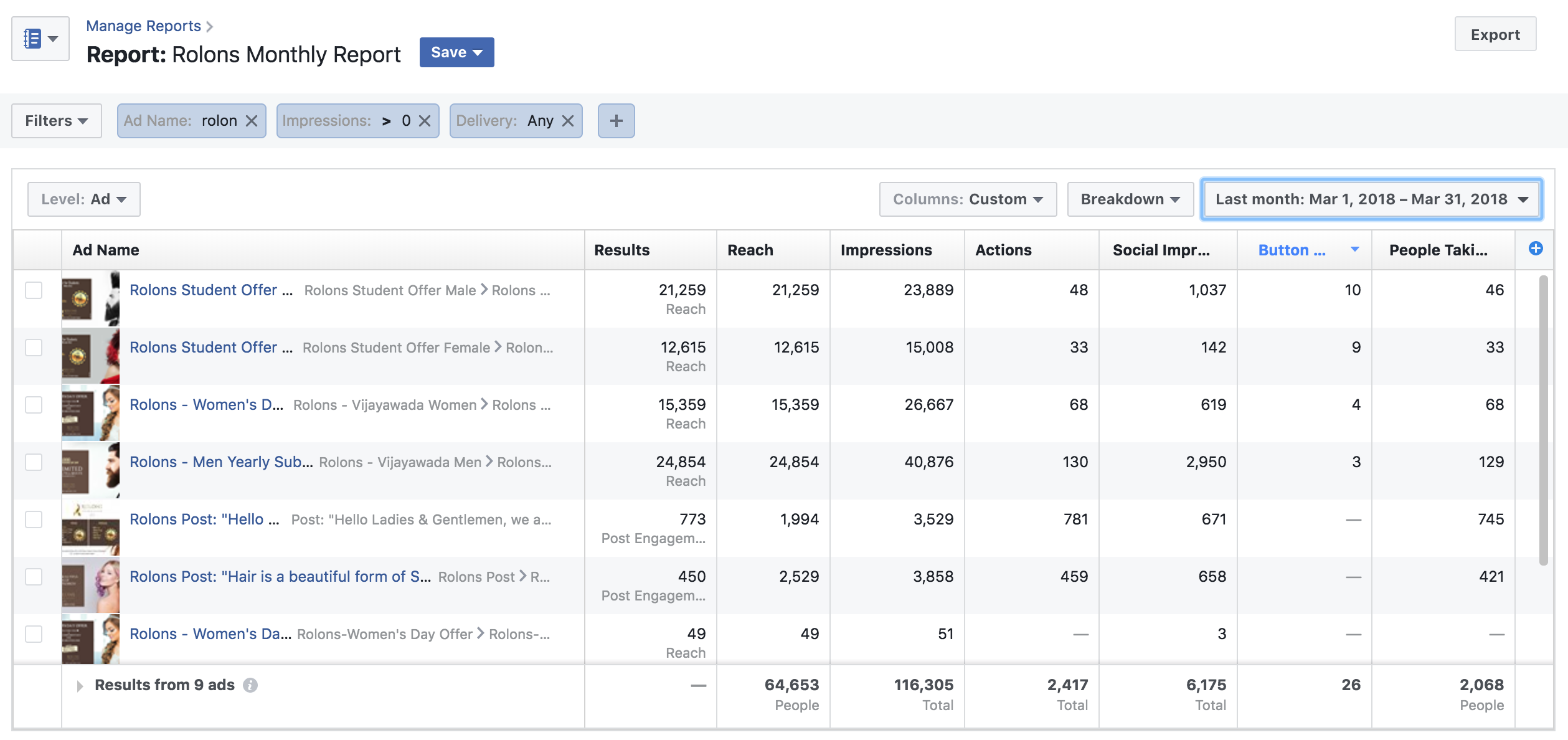The width and height of the screenshot is (1568, 740).
Task: Remove the Ad Name rolon filter
Action: [x=252, y=121]
